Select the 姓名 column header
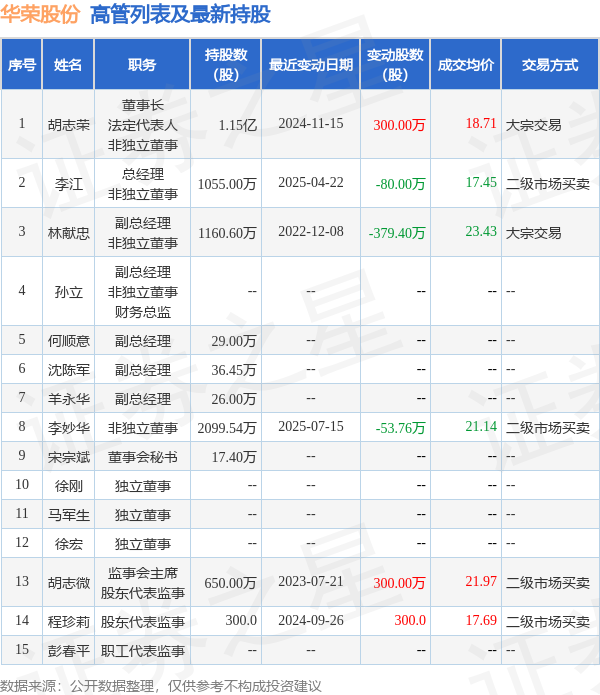Screen dimensions: 600x695 click(68, 65)
